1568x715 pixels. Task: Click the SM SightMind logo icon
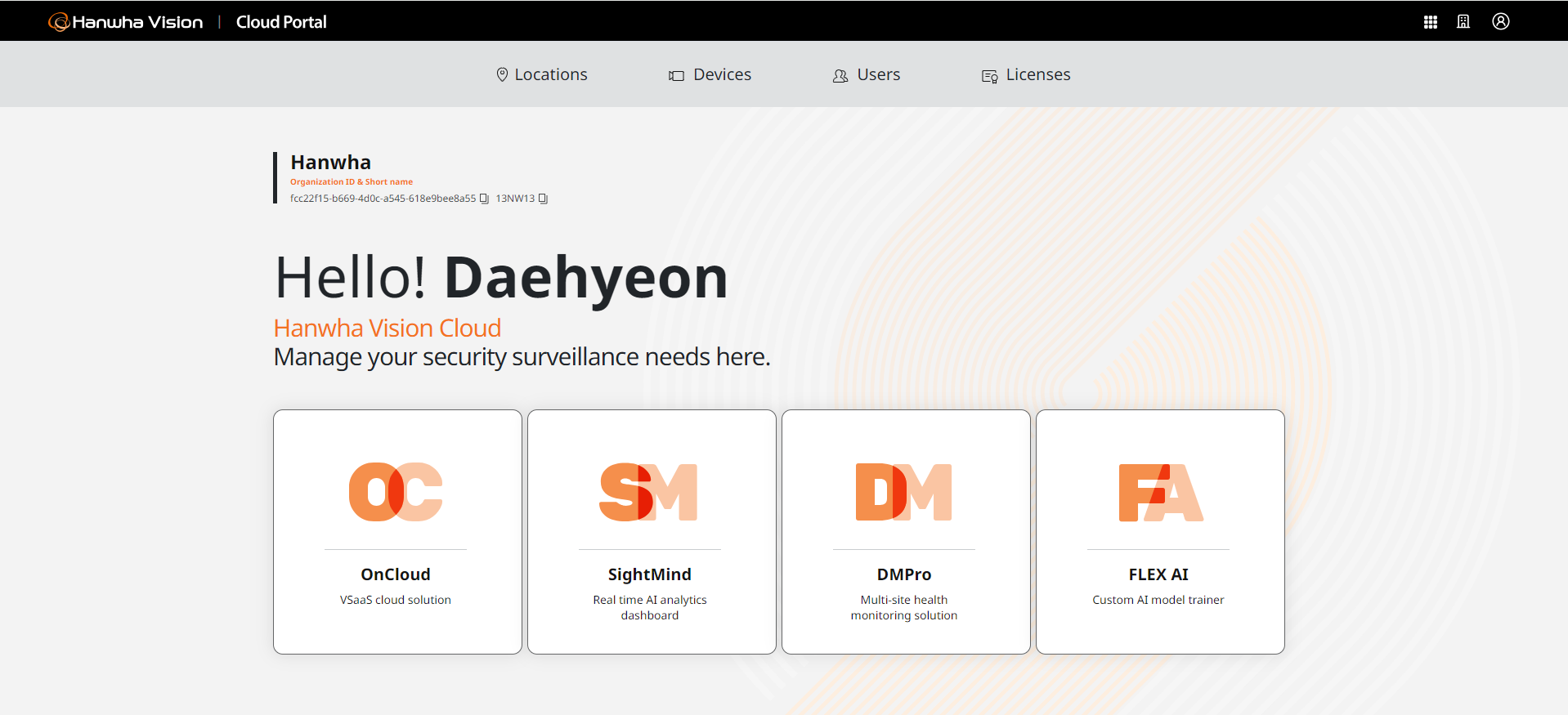649,492
